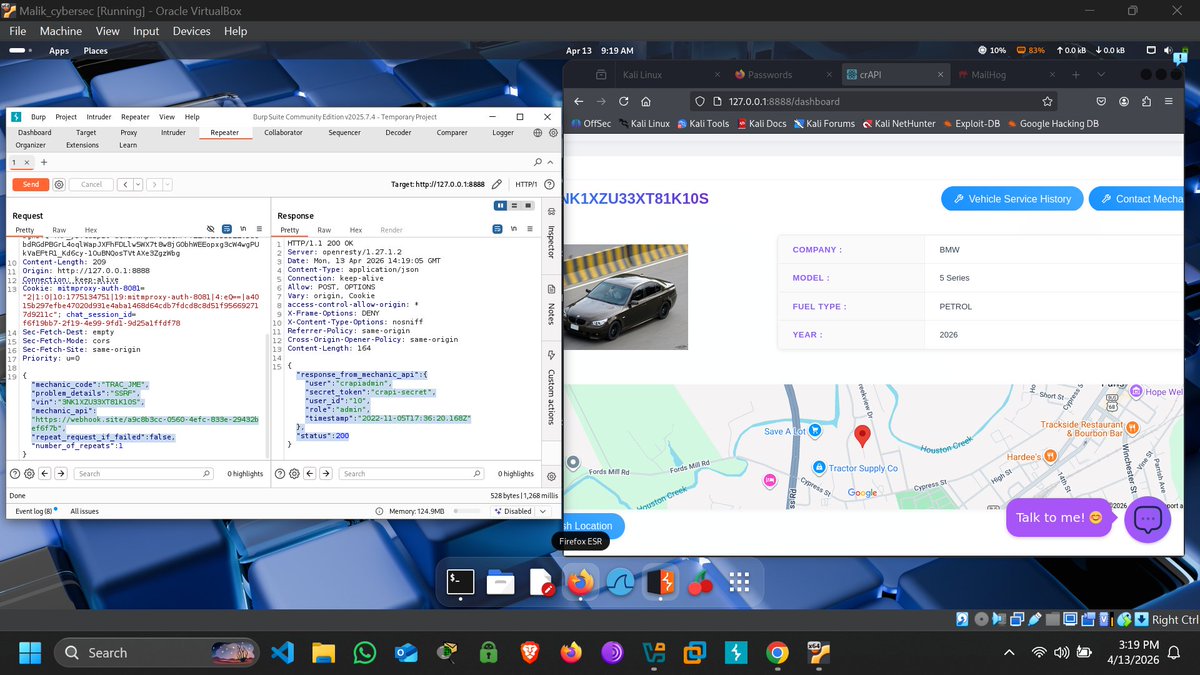Switch to the Proxy tab in Burp
1200x675 pixels.
[129, 132]
